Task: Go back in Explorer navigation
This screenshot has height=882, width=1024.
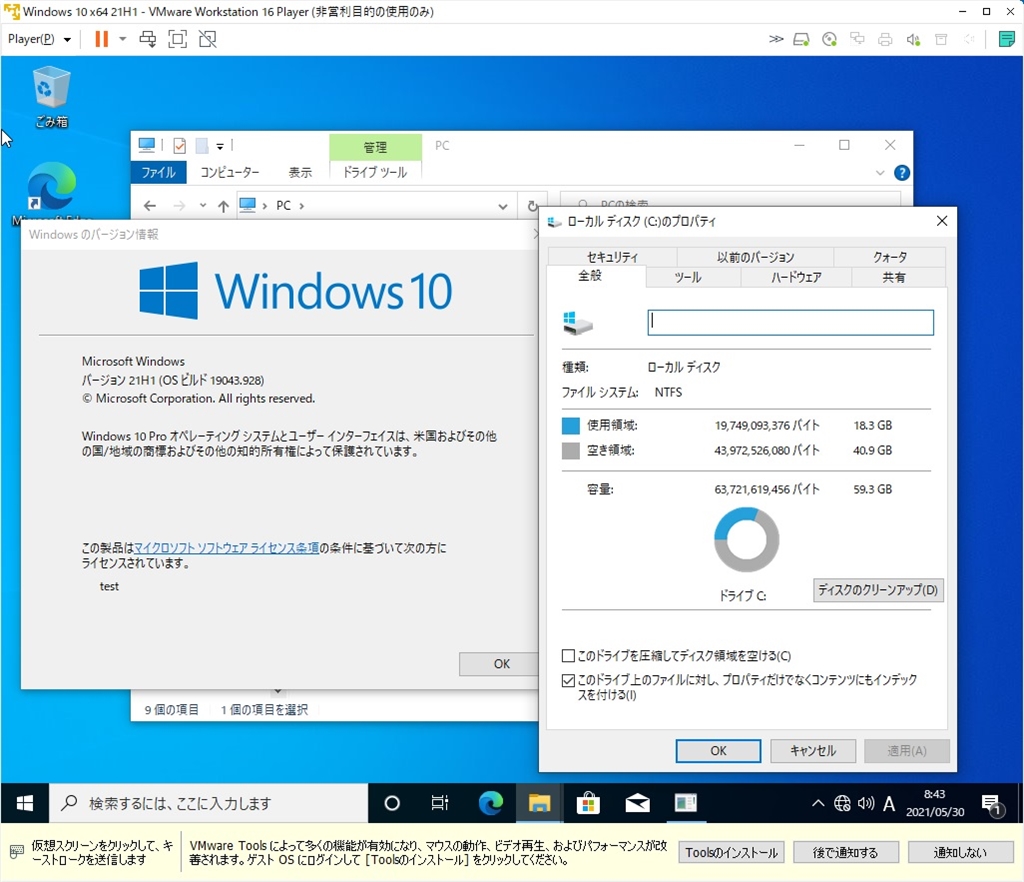Action: coord(150,206)
